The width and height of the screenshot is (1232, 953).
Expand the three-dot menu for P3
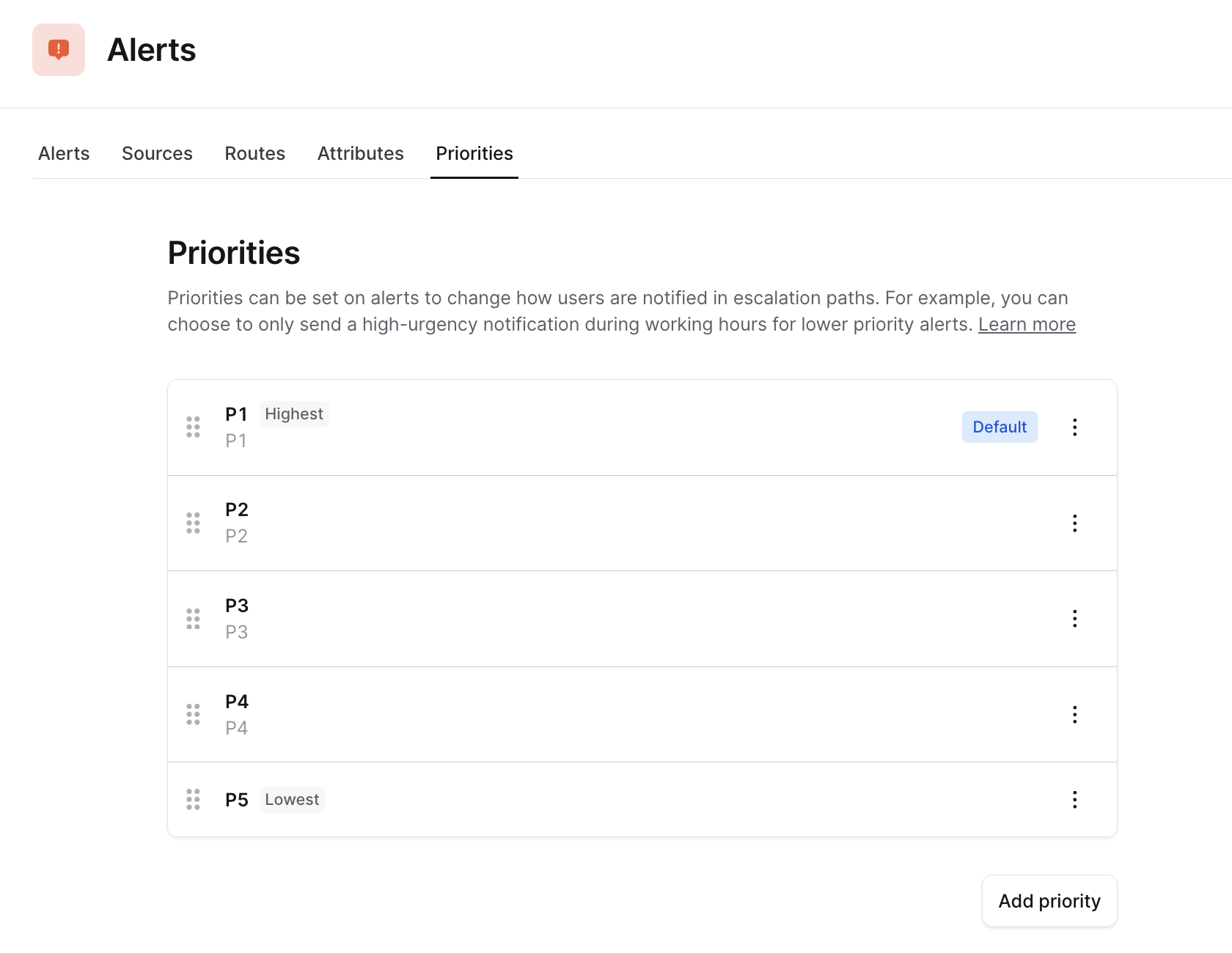tap(1074, 619)
